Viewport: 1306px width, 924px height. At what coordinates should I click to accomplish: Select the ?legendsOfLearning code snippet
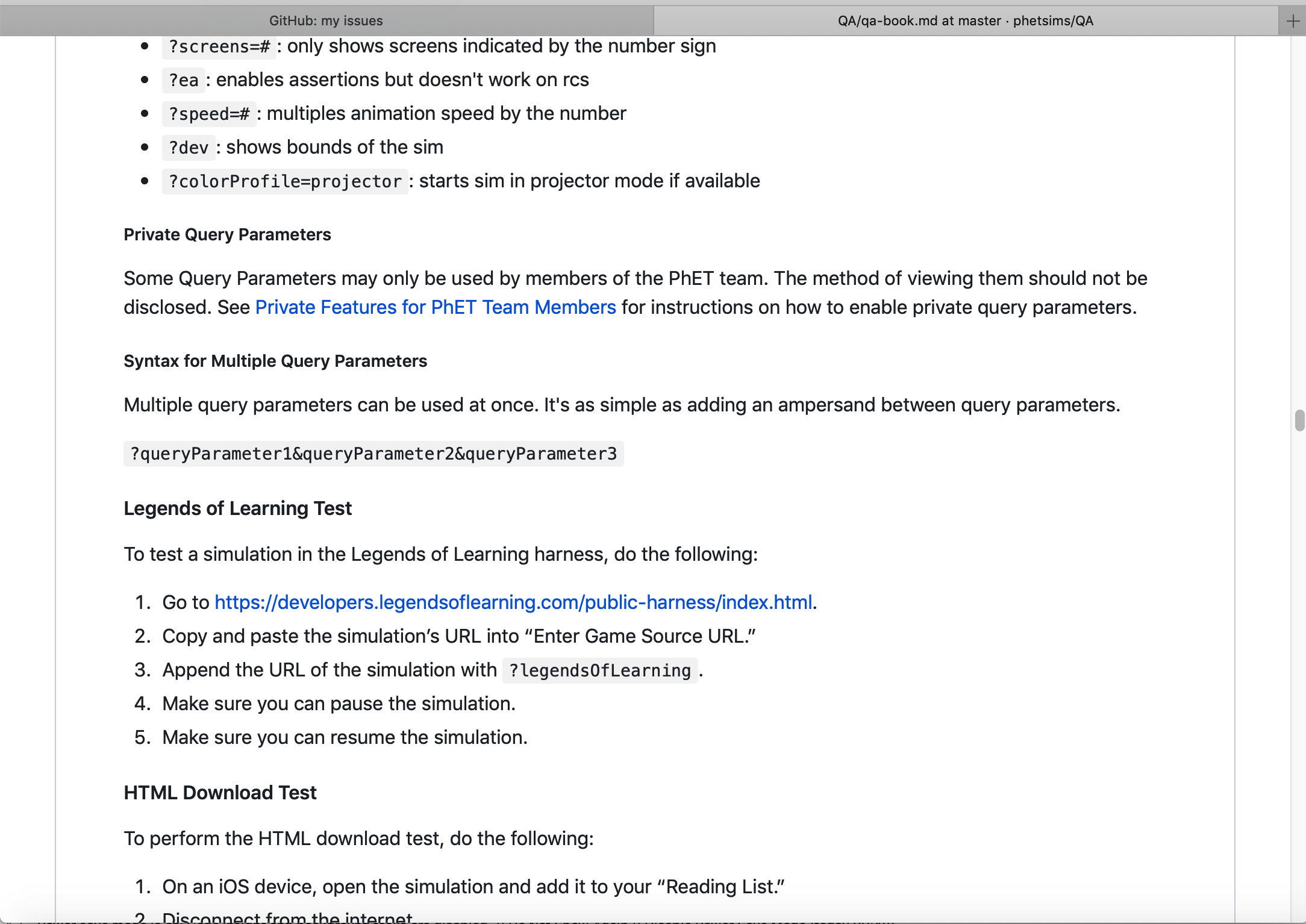(599, 670)
